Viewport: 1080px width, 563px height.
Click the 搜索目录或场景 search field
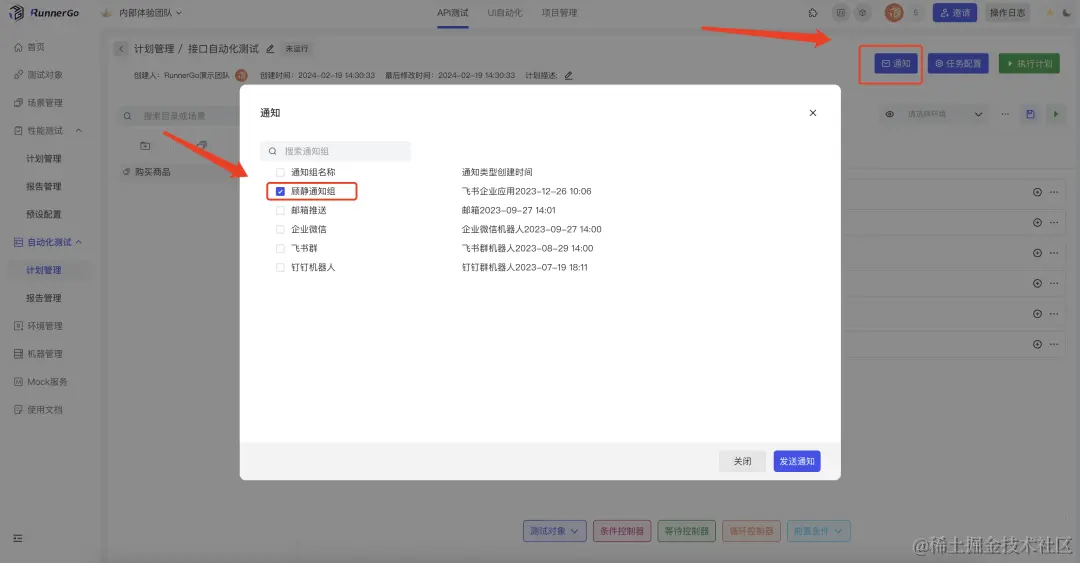pyautogui.click(x=178, y=116)
